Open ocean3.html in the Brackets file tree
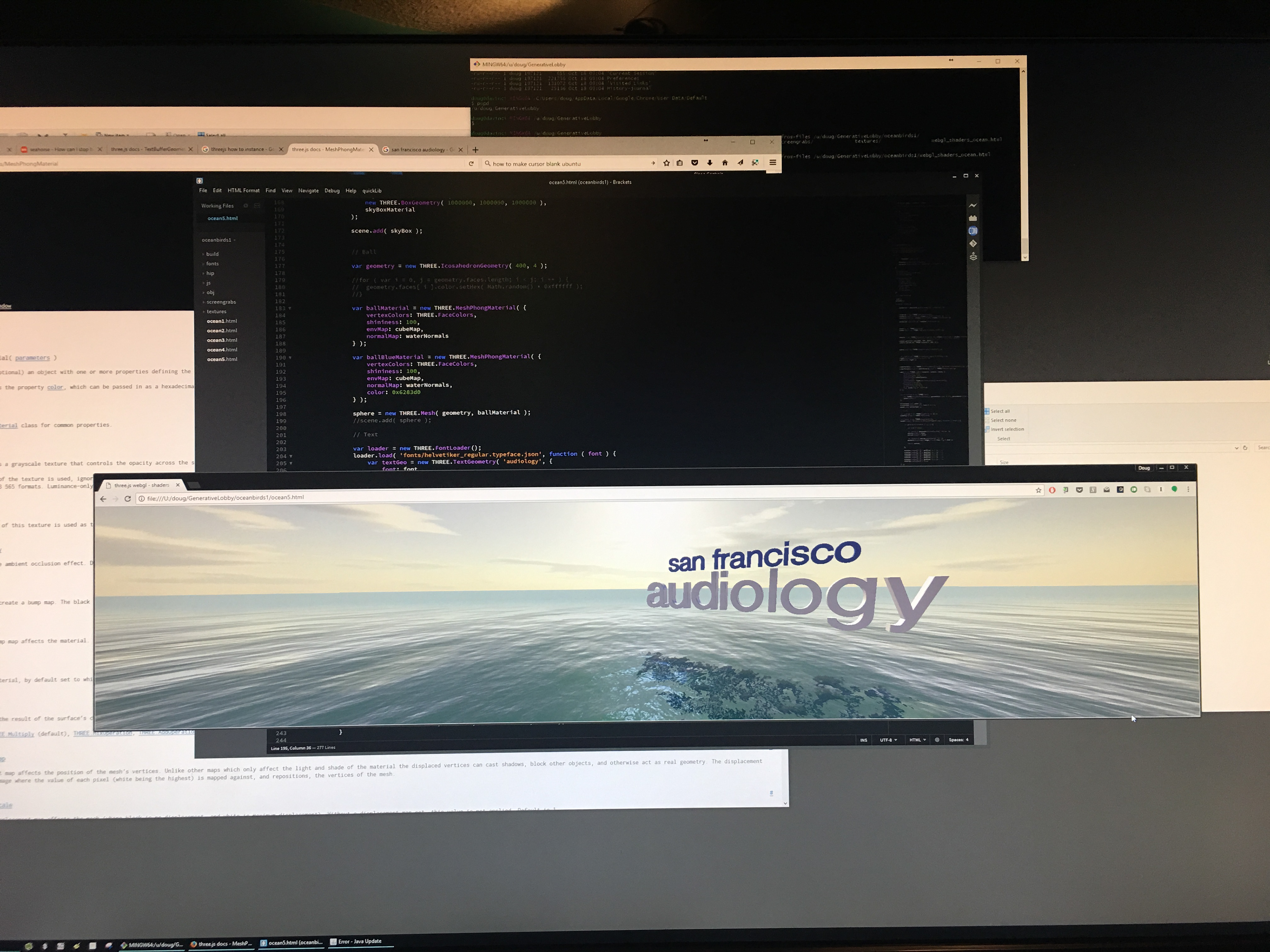1270x952 pixels. 222,340
